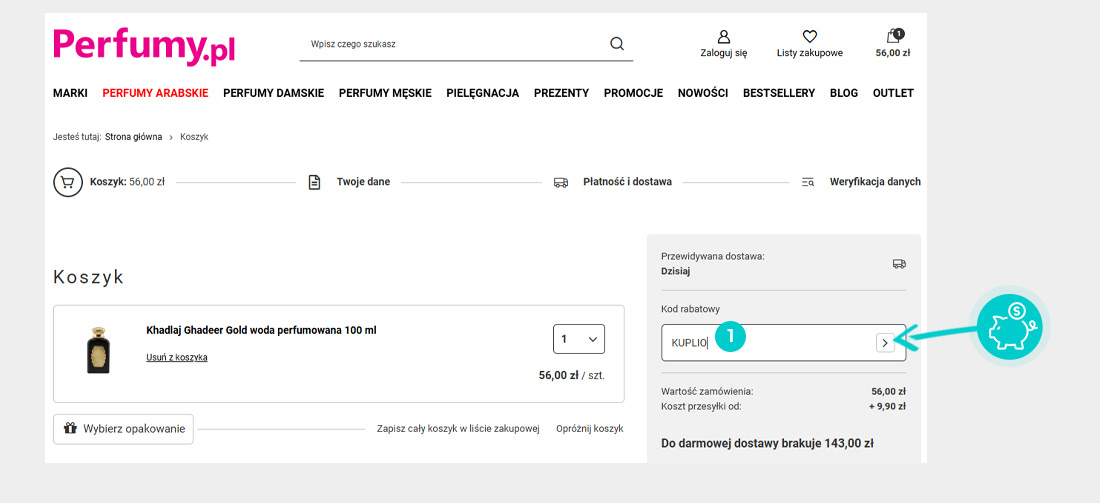Click Płatność i dostawa step label
This screenshot has height=503, width=1100.
click(627, 182)
